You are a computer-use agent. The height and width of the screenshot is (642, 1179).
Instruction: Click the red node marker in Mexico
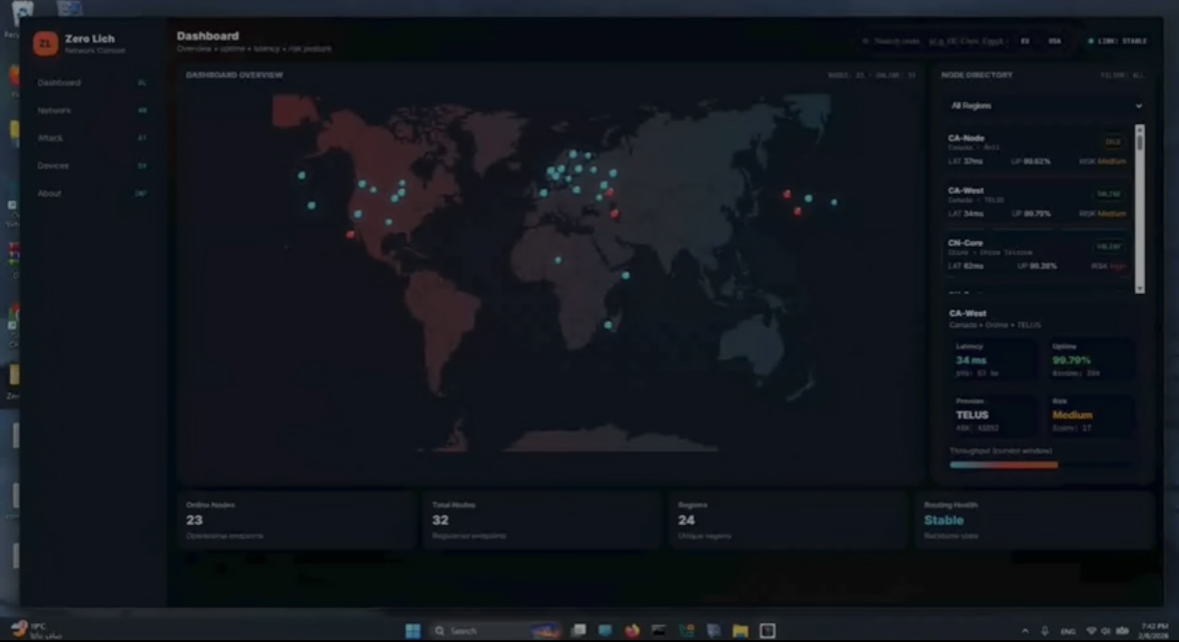(x=350, y=235)
